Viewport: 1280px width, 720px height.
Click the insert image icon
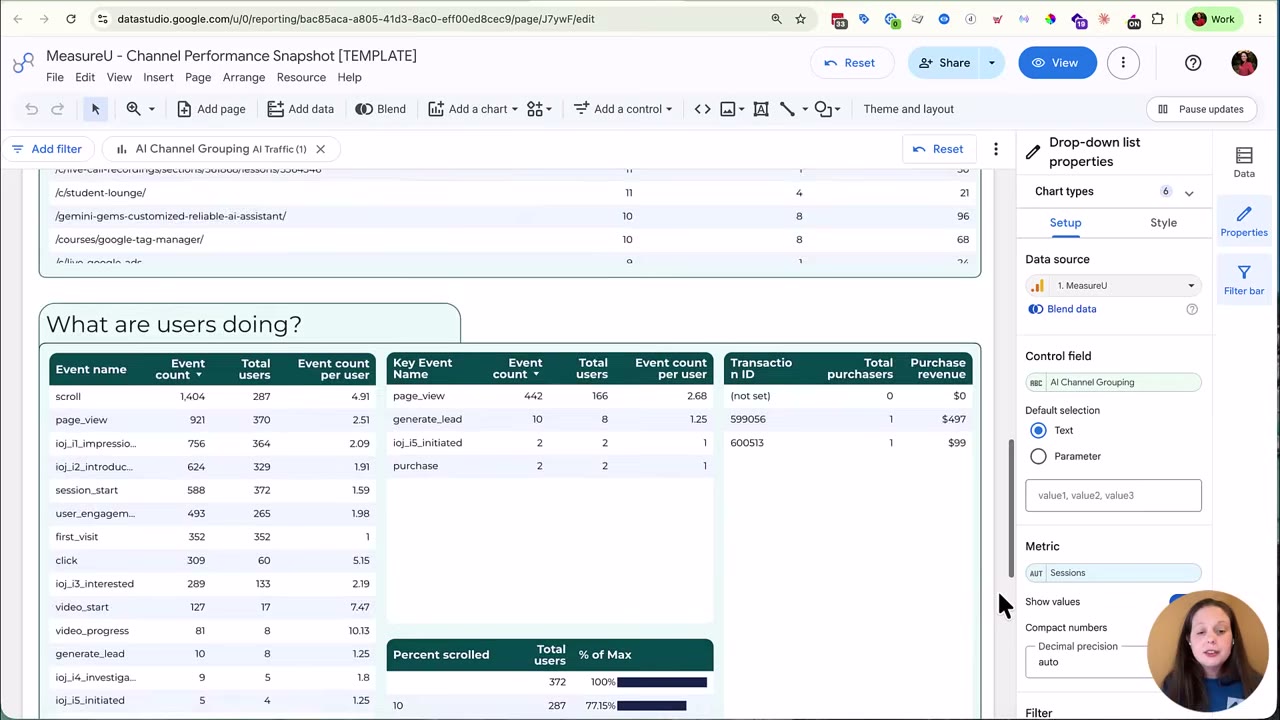pos(728,109)
